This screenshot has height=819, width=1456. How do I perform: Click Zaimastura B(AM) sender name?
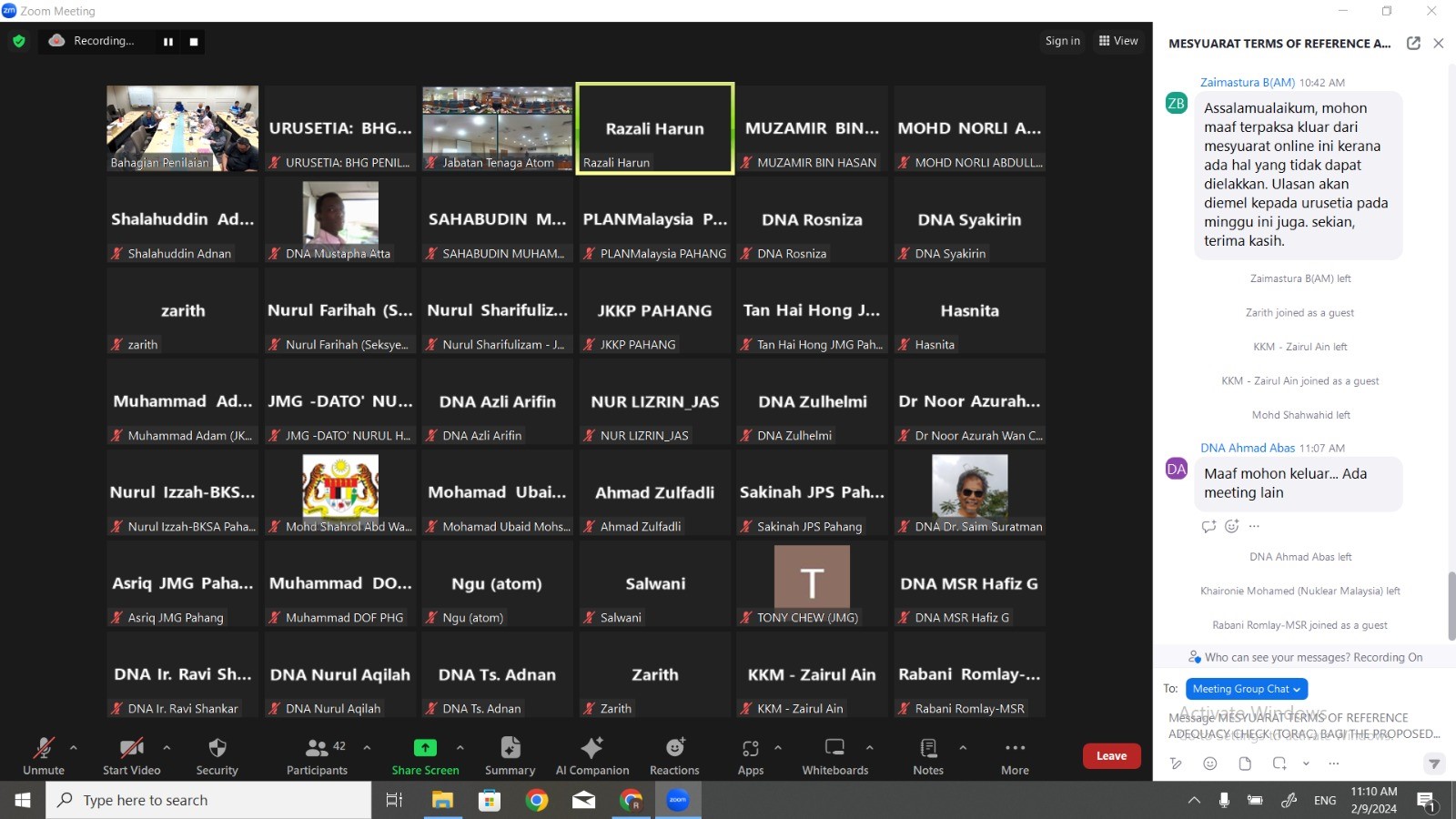1248,82
